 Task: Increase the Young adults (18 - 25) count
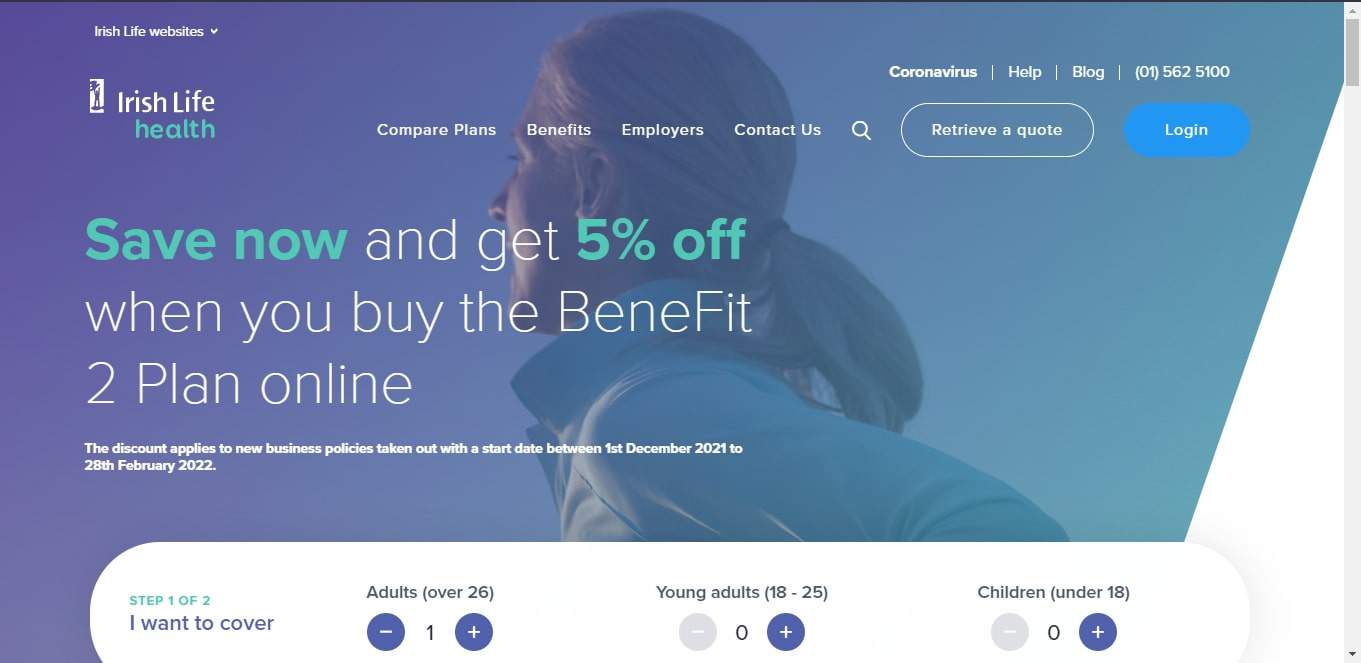[x=786, y=632]
